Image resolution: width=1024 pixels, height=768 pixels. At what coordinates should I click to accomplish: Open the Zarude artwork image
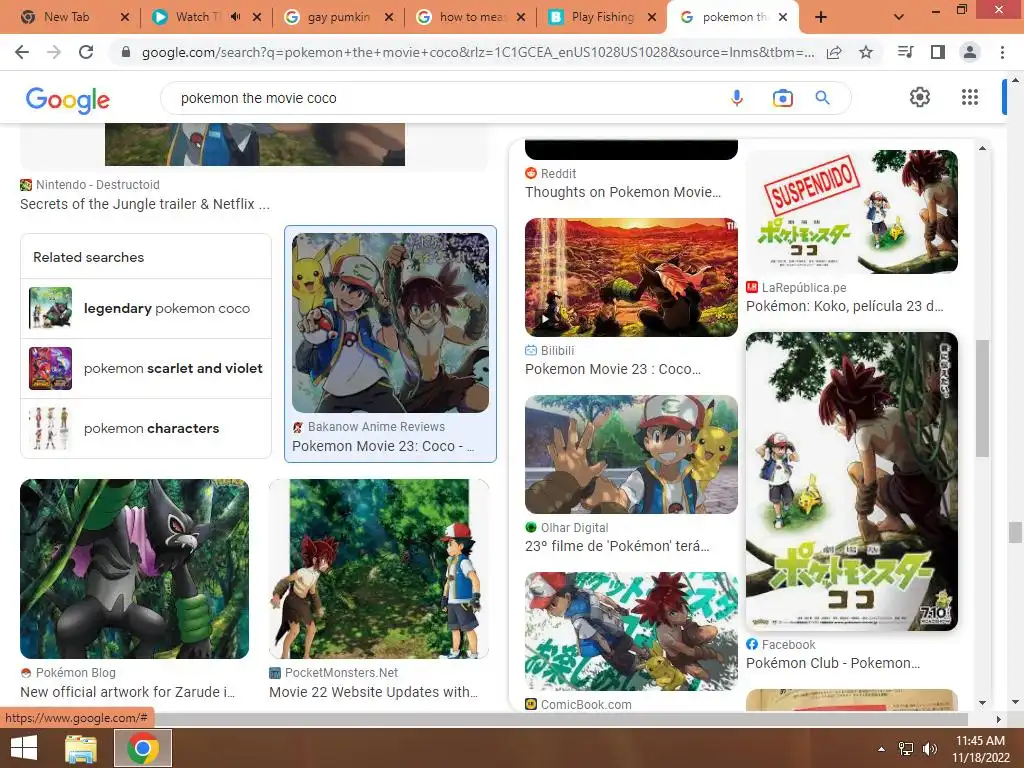(135, 569)
